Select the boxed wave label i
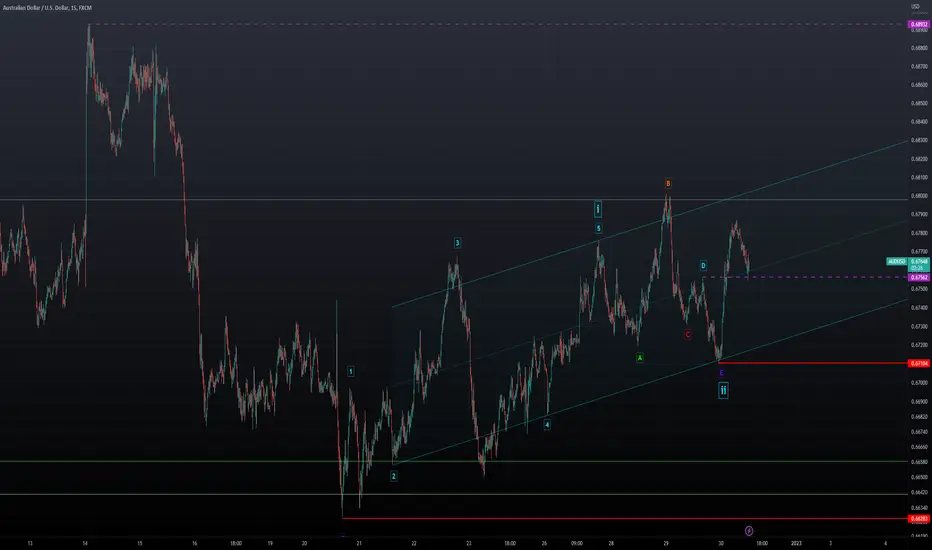The image size is (932, 550). coord(598,209)
